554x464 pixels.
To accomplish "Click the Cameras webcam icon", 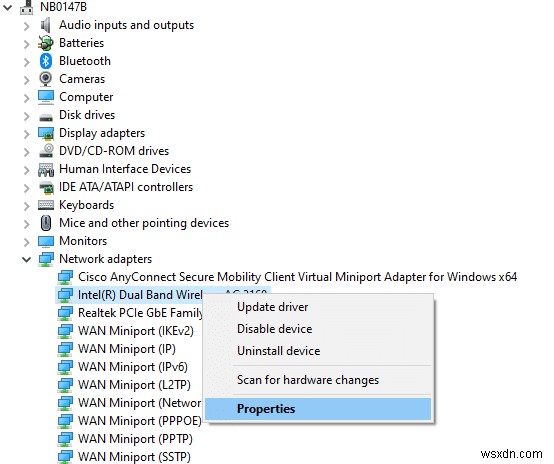I will pos(46,79).
